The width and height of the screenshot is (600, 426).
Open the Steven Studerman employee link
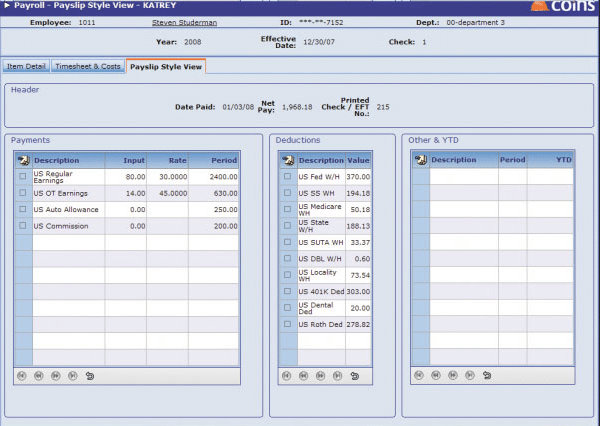[x=184, y=23]
